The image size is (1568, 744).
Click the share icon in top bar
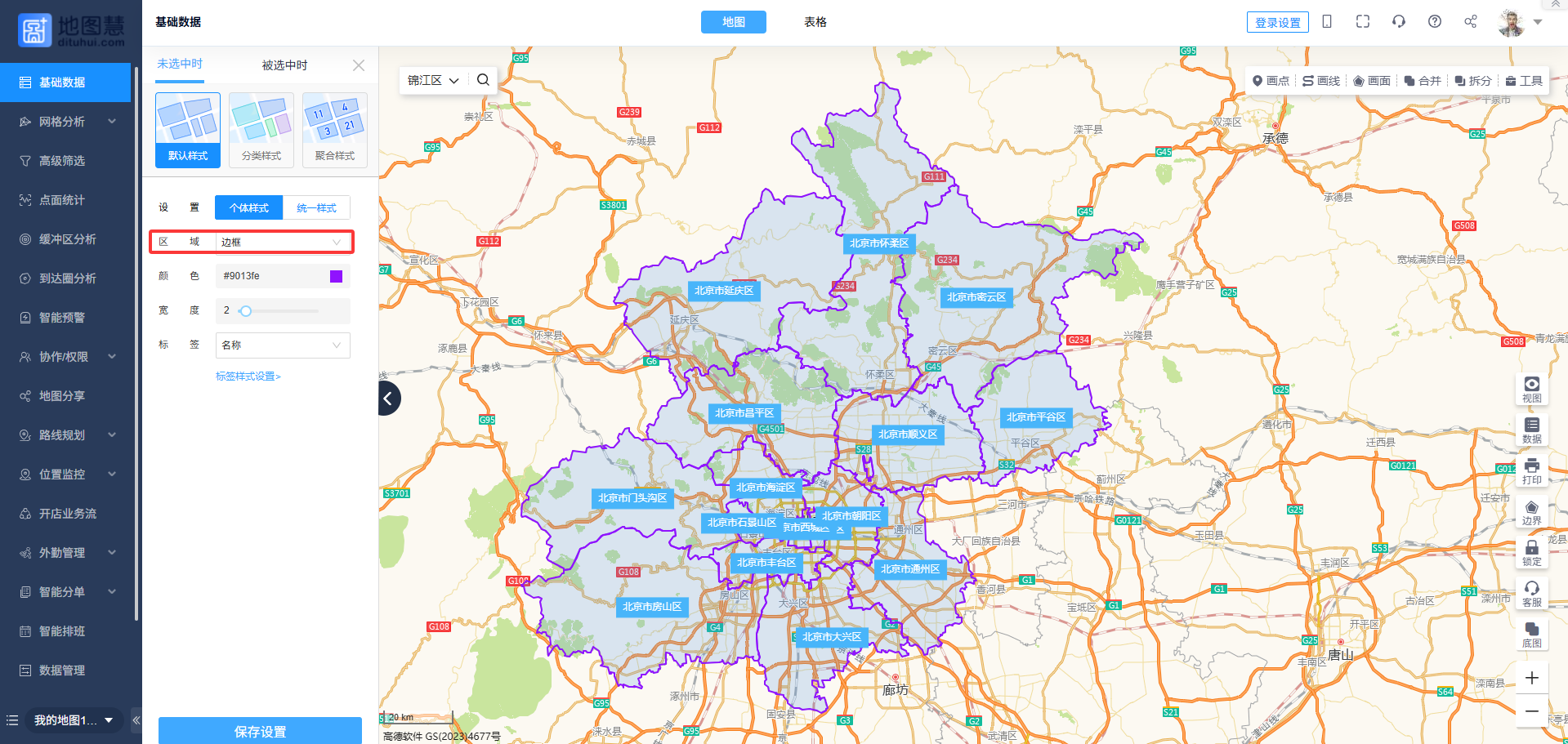tap(1470, 22)
